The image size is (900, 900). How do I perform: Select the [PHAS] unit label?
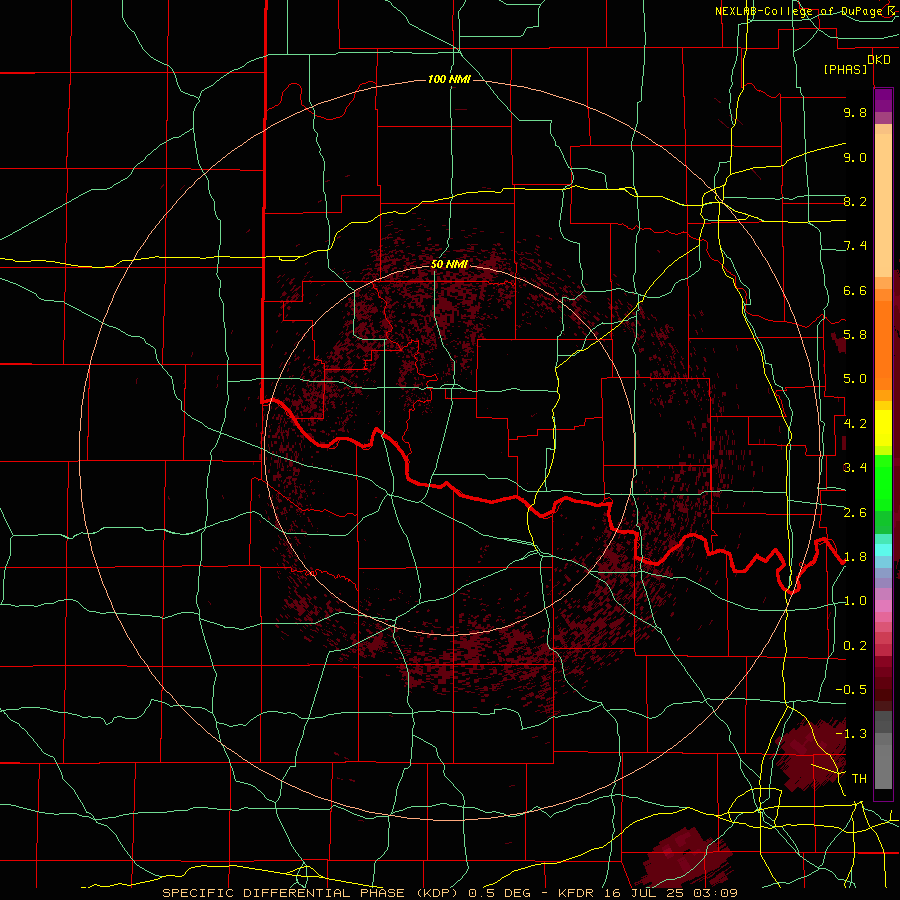(845, 69)
